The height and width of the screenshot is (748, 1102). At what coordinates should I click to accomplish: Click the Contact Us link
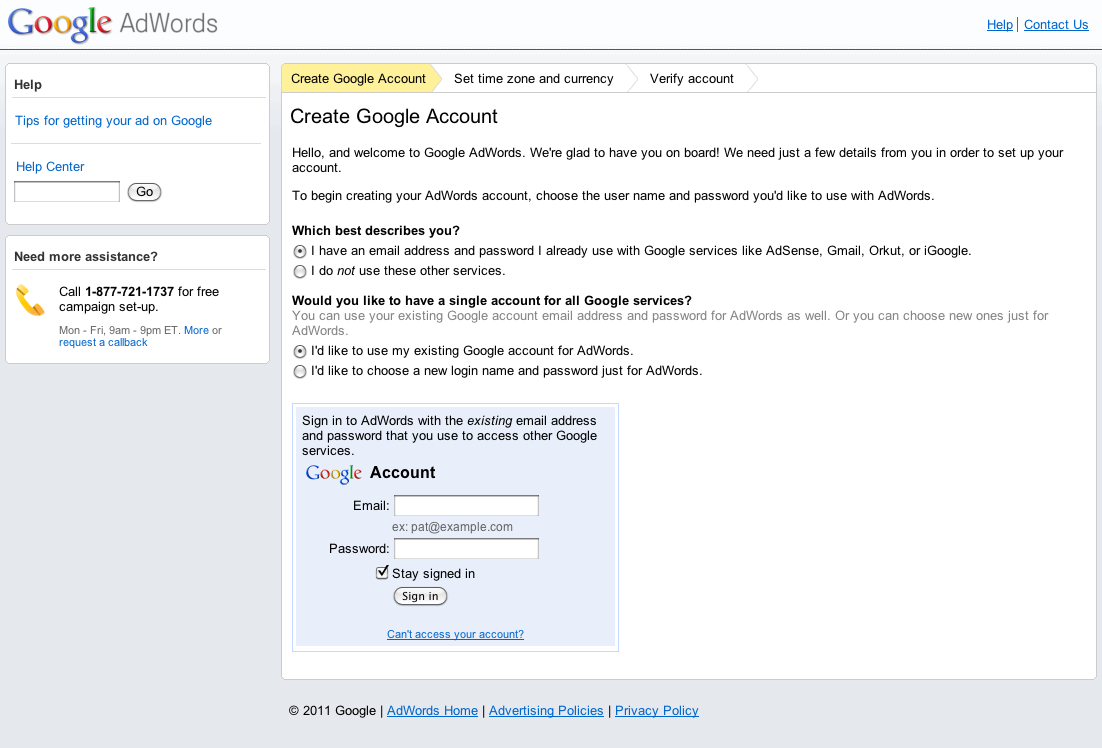[1056, 25]
